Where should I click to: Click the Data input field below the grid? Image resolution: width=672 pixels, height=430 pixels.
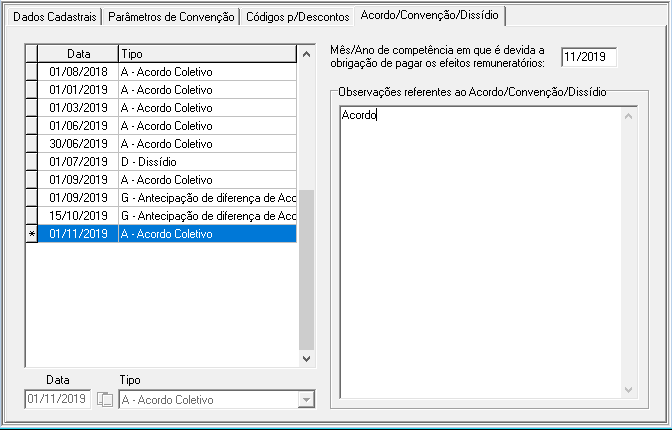pos(58,400)
